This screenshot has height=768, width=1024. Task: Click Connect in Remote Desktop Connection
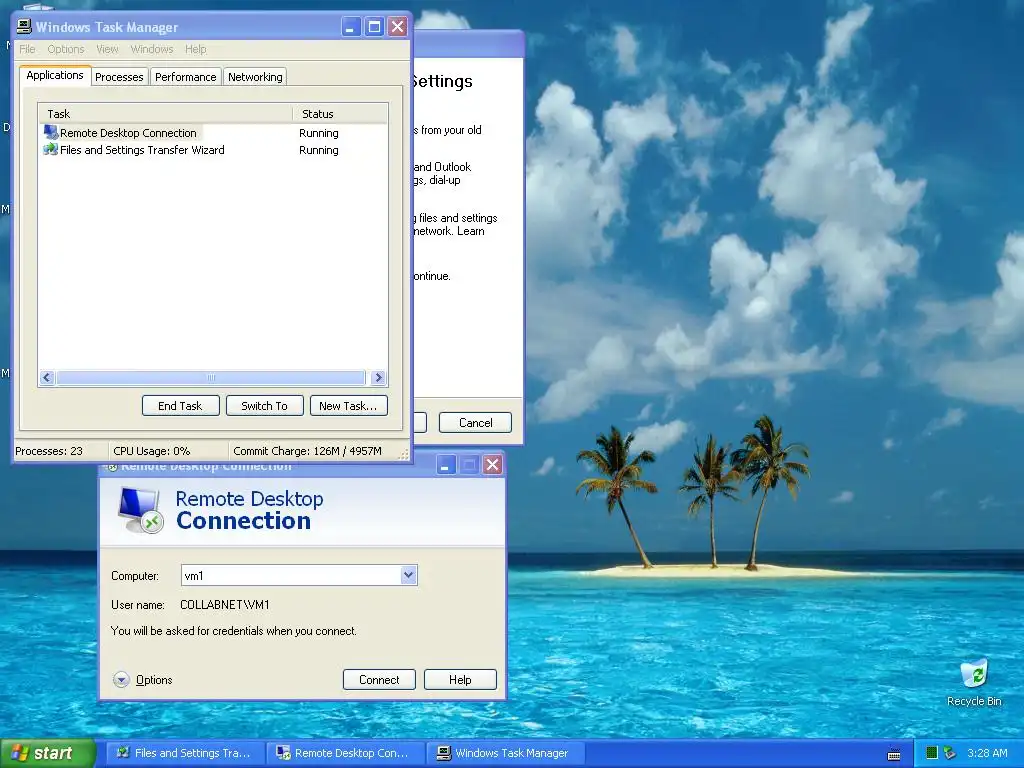coord(379,680)
